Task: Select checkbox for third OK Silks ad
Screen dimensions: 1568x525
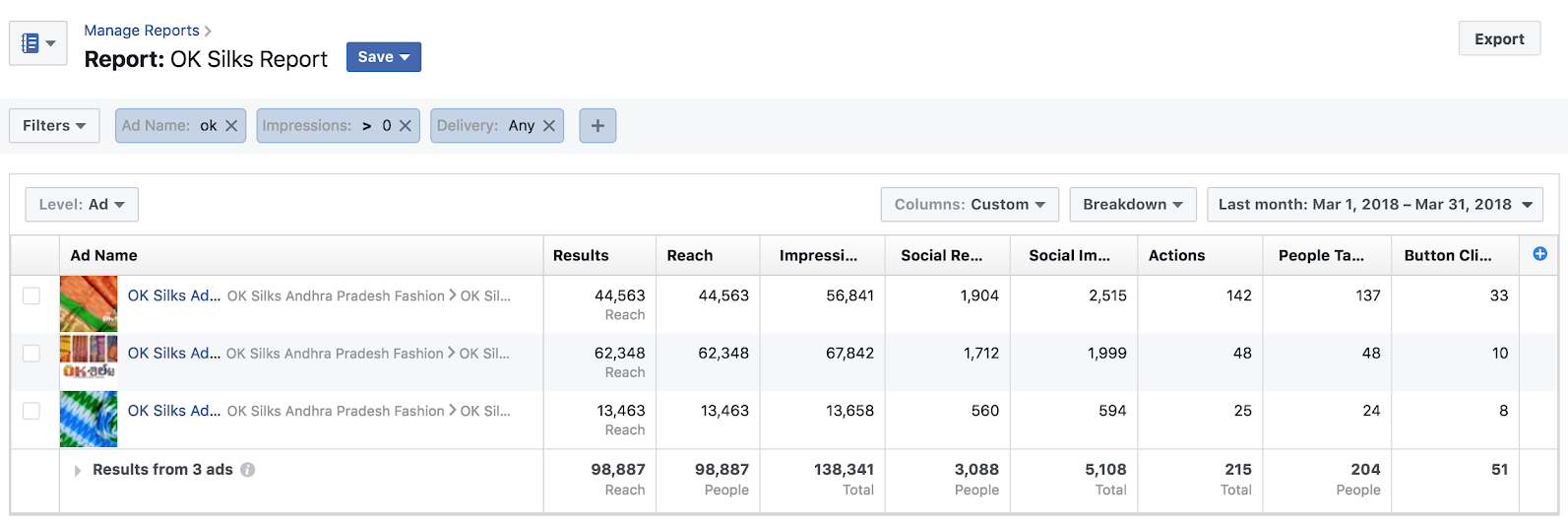Action: tap(31, 411)
